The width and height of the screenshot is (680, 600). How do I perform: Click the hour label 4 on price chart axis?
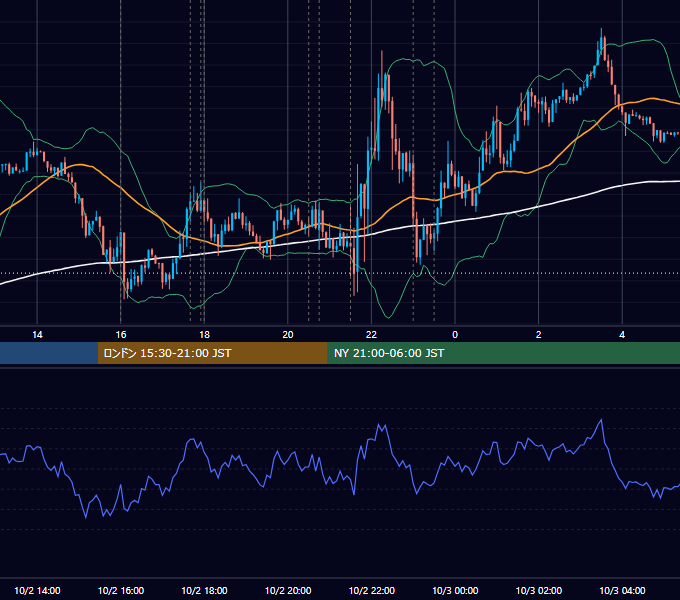click(x=622, y=335)
